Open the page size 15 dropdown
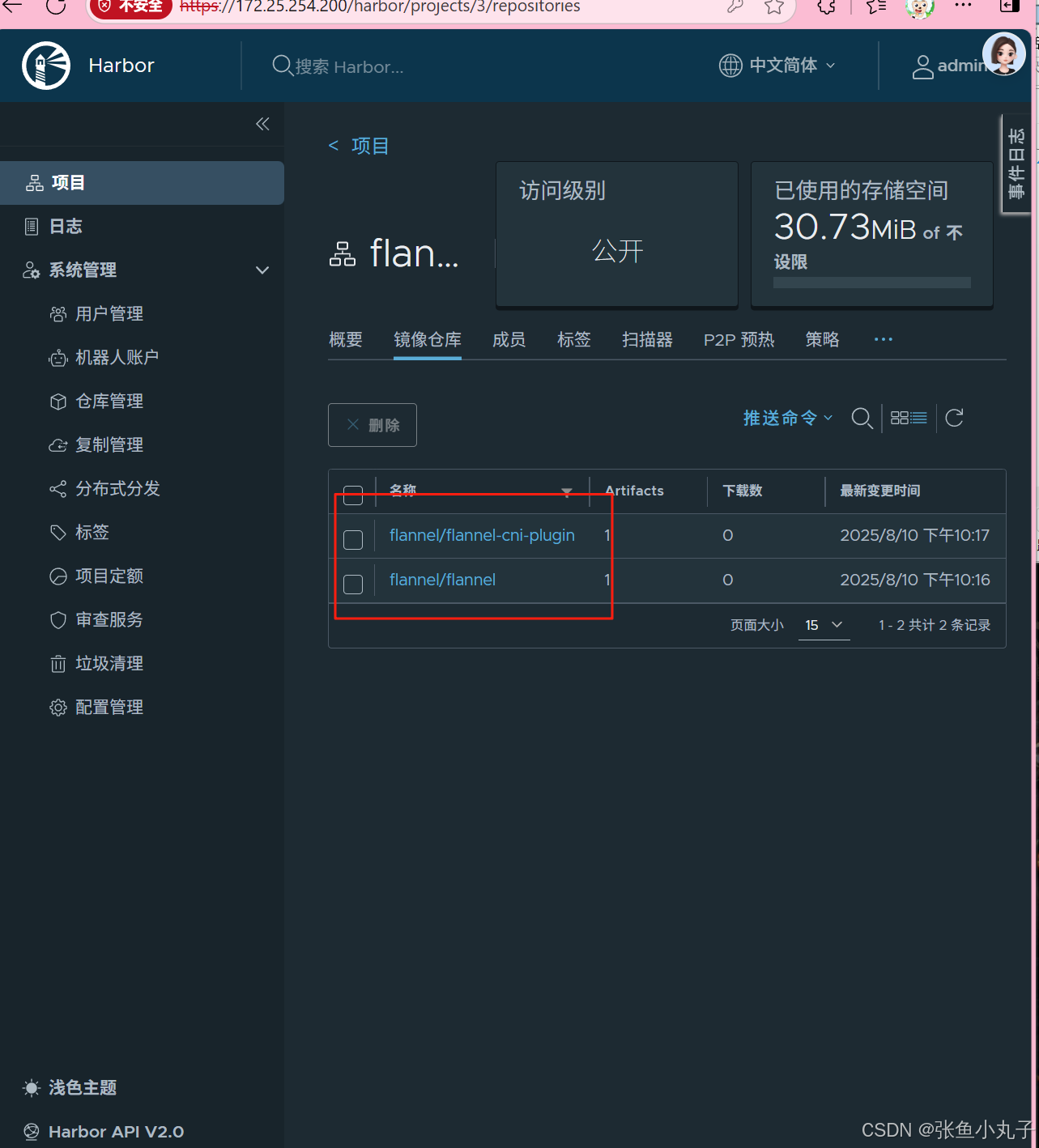1039x1148 pixels. pyautogui.click(x=824, y=625)
